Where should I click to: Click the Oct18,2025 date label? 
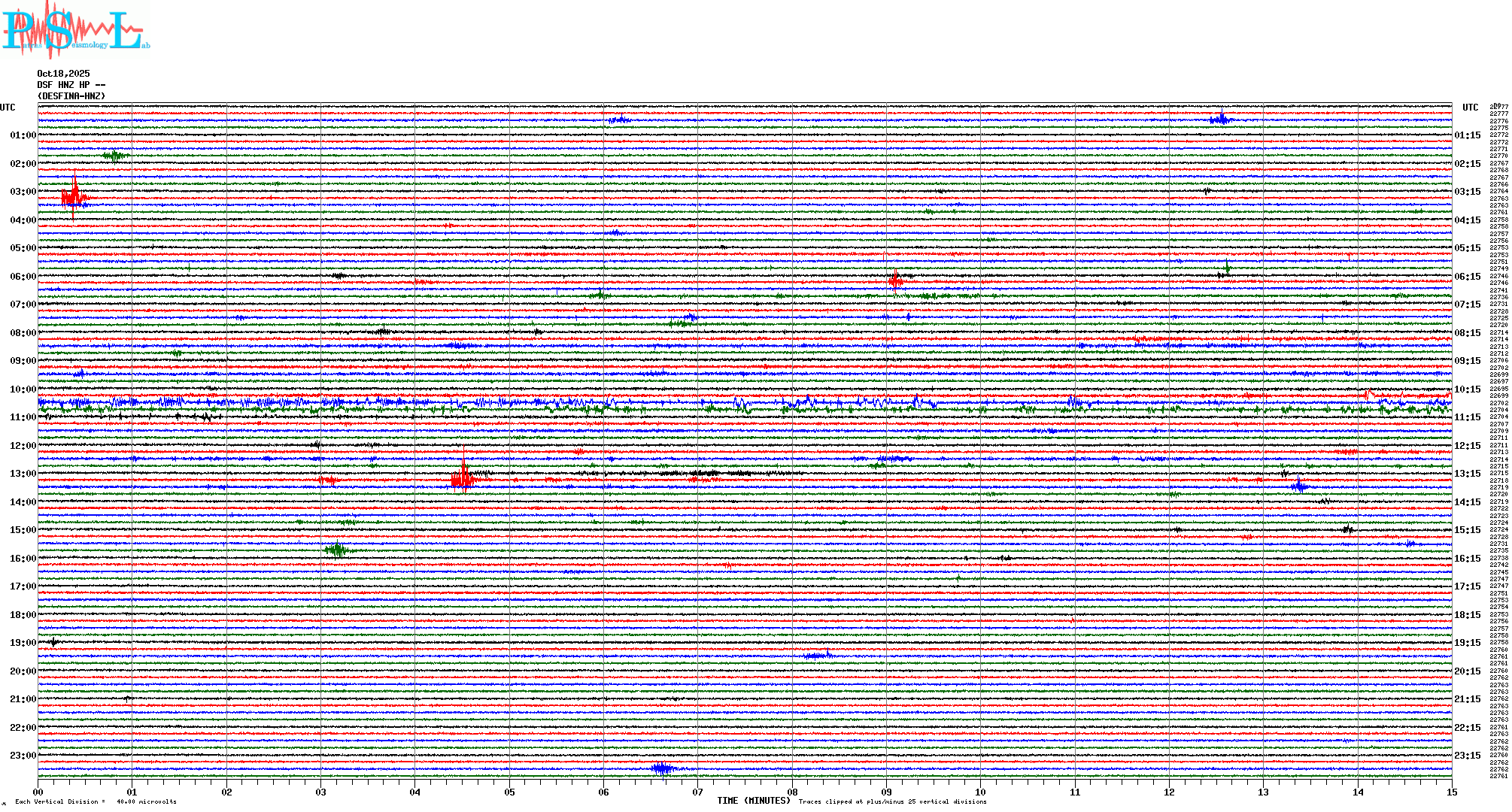coord(63,74)
